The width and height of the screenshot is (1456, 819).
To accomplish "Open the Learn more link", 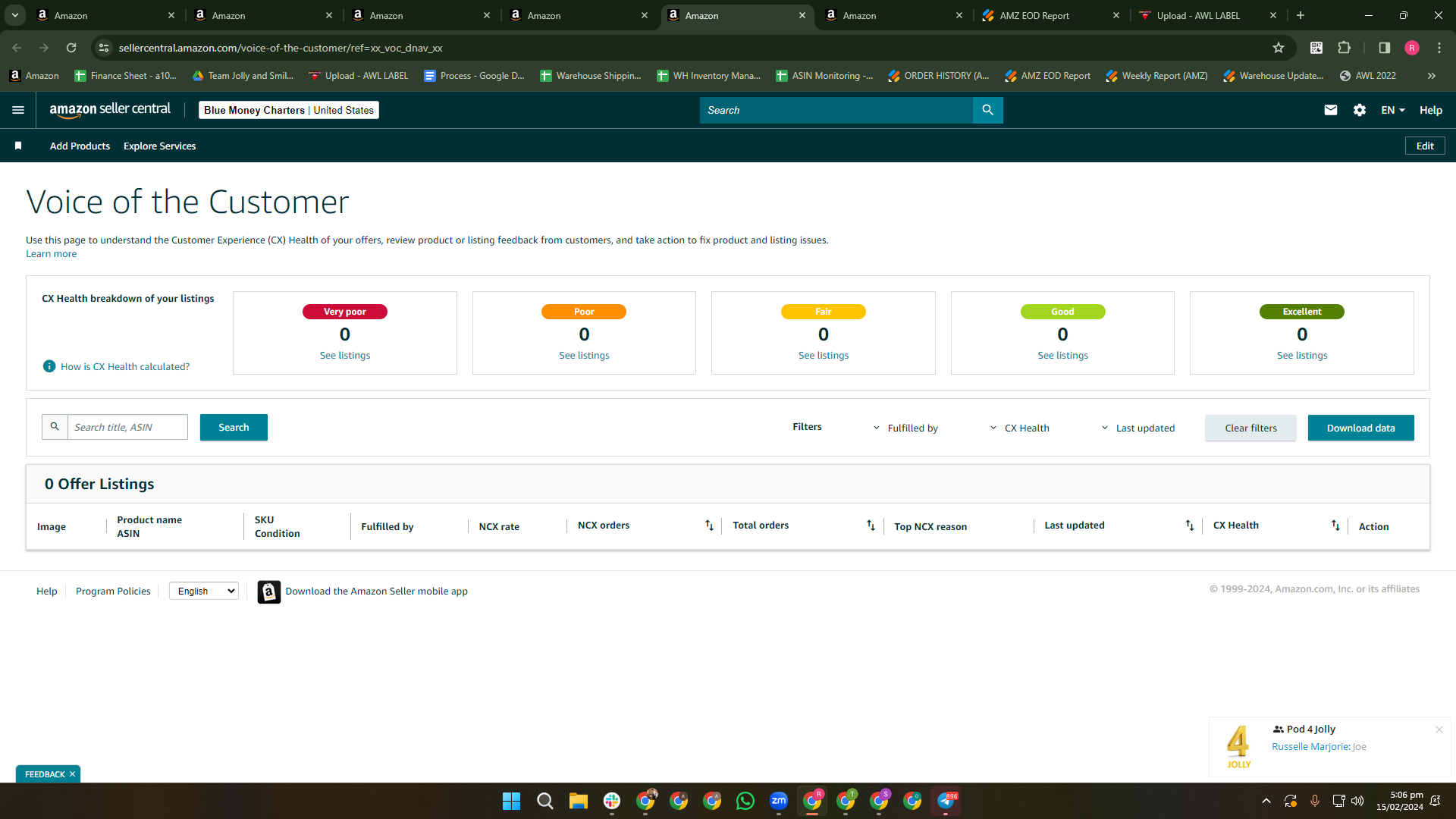I will pyautogui.click(x=51, y=254).
